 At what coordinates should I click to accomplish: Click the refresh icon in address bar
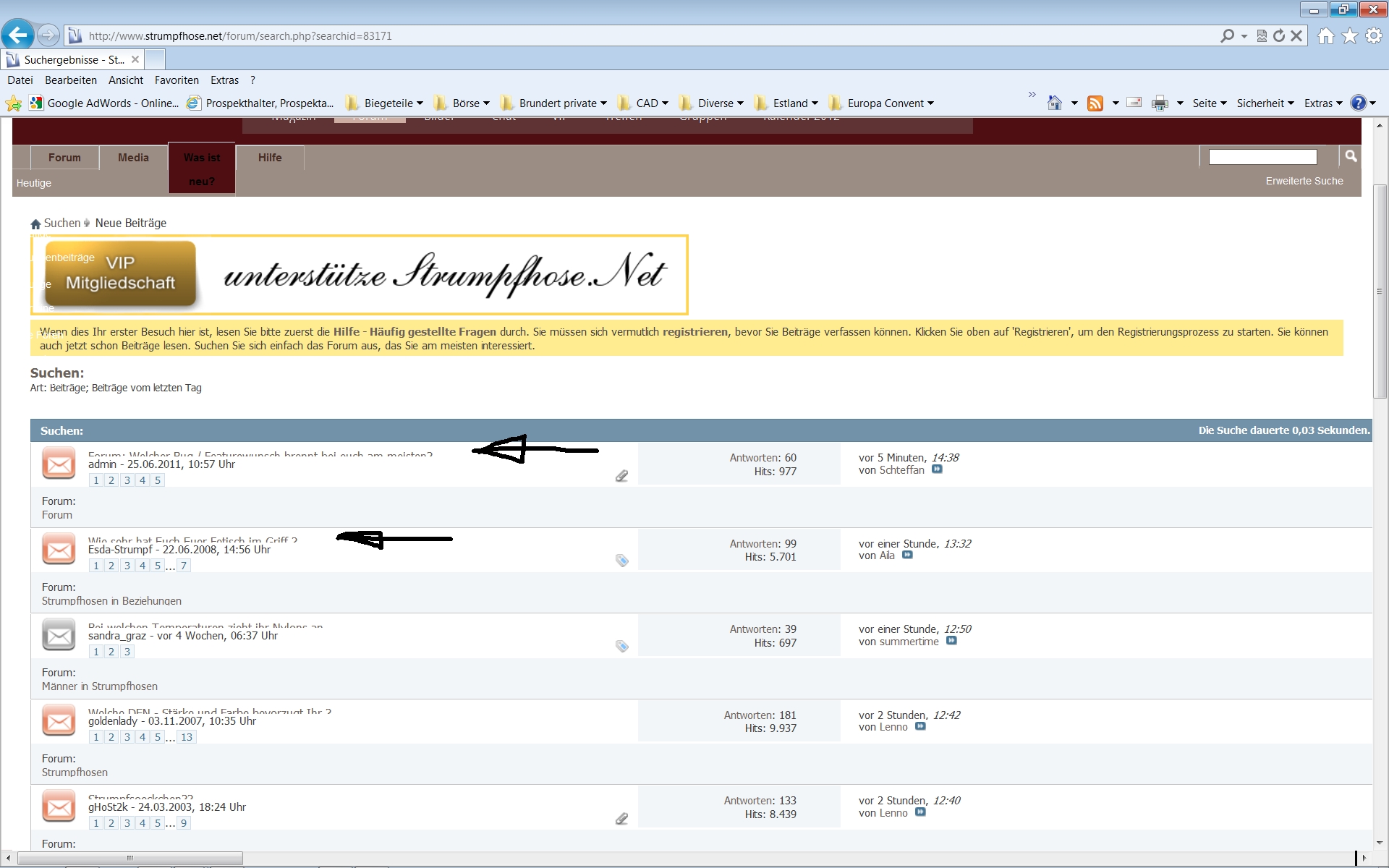(x=1279, y=35)
